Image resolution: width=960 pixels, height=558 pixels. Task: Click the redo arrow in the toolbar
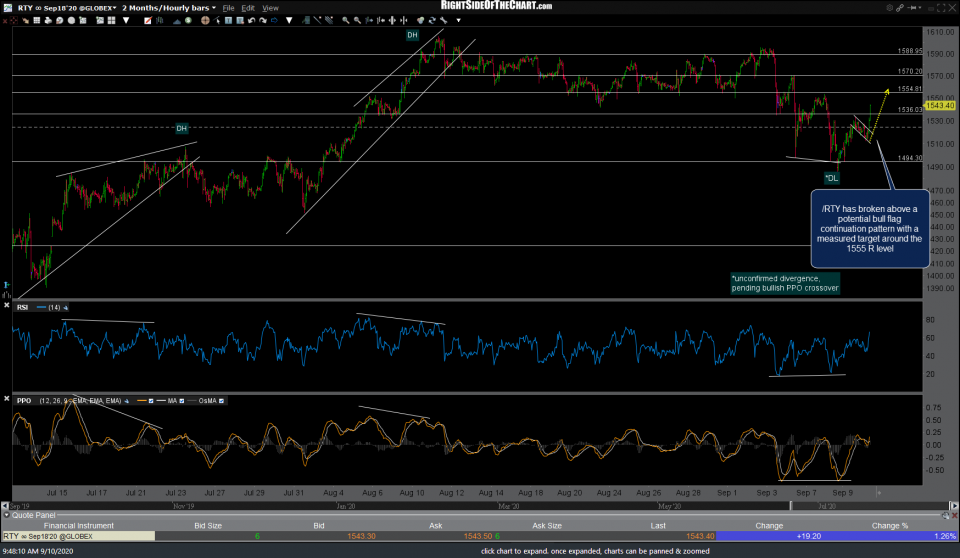coord(263,20)
